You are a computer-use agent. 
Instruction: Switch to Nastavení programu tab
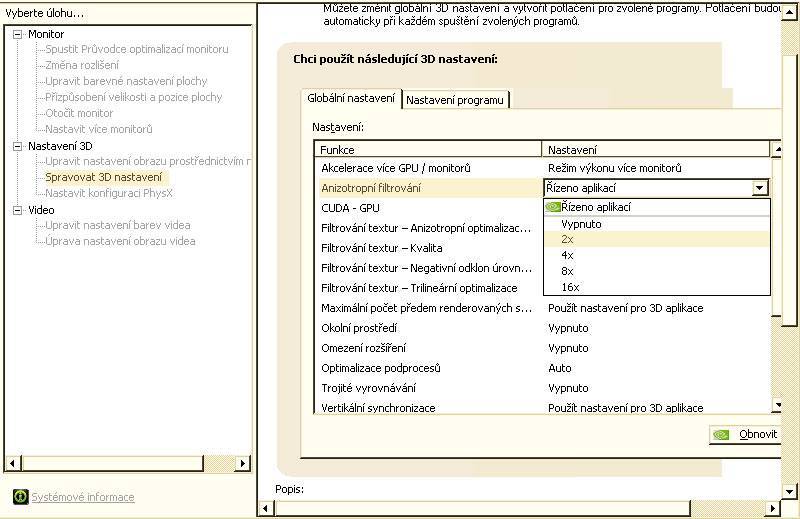[455, 100]
